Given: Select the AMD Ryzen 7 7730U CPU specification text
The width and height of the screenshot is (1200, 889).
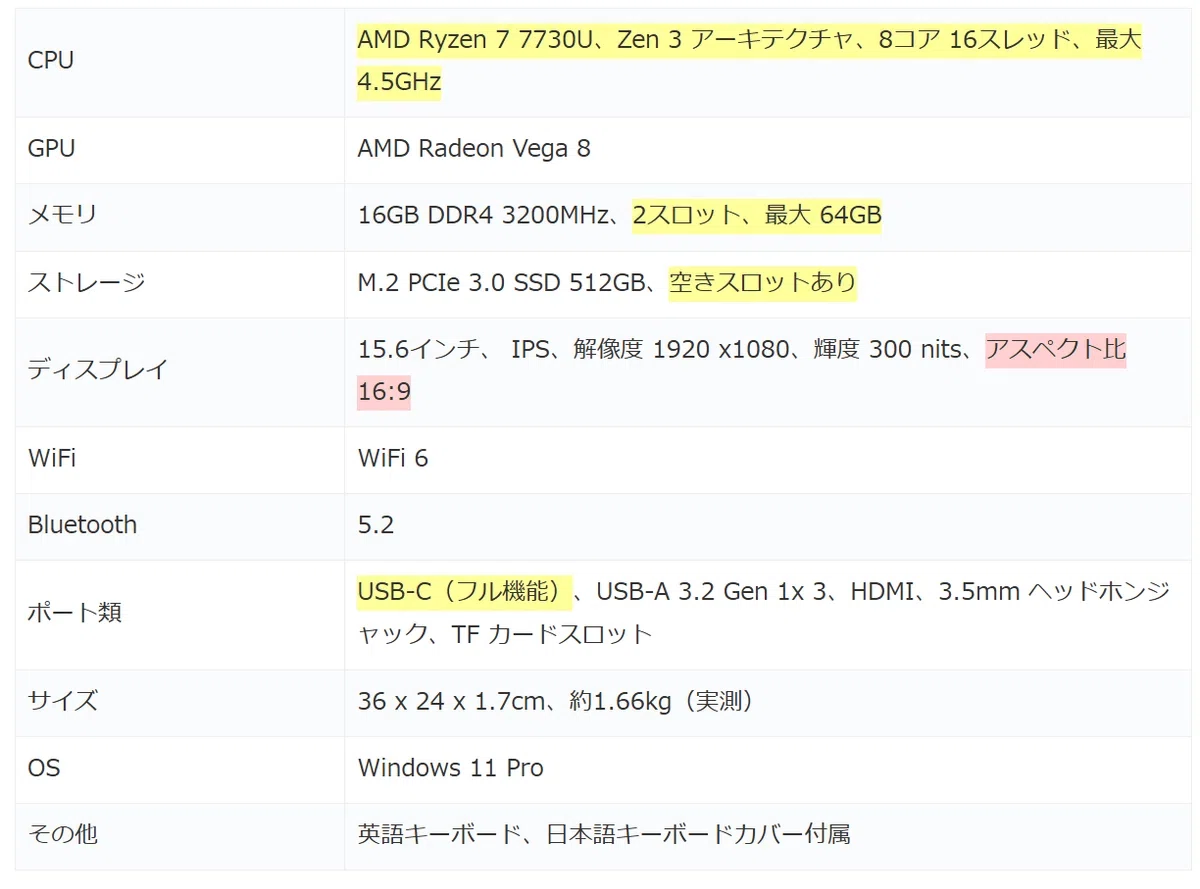Looking at the screenshot, I should [x=749, y=61].
